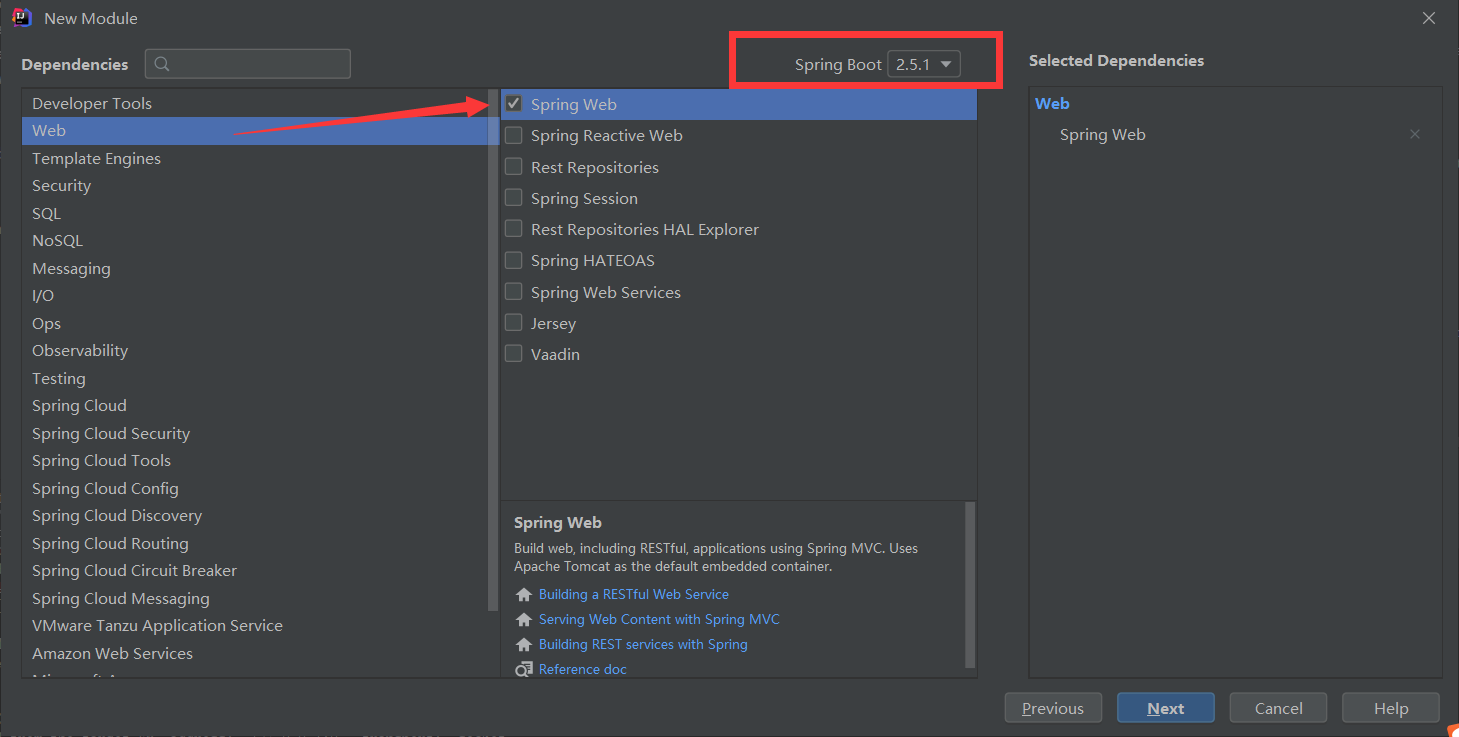Viewport: 1459px width, 737px height.
Task: Cancel the New Module wizard
Action: (1278, 708)
